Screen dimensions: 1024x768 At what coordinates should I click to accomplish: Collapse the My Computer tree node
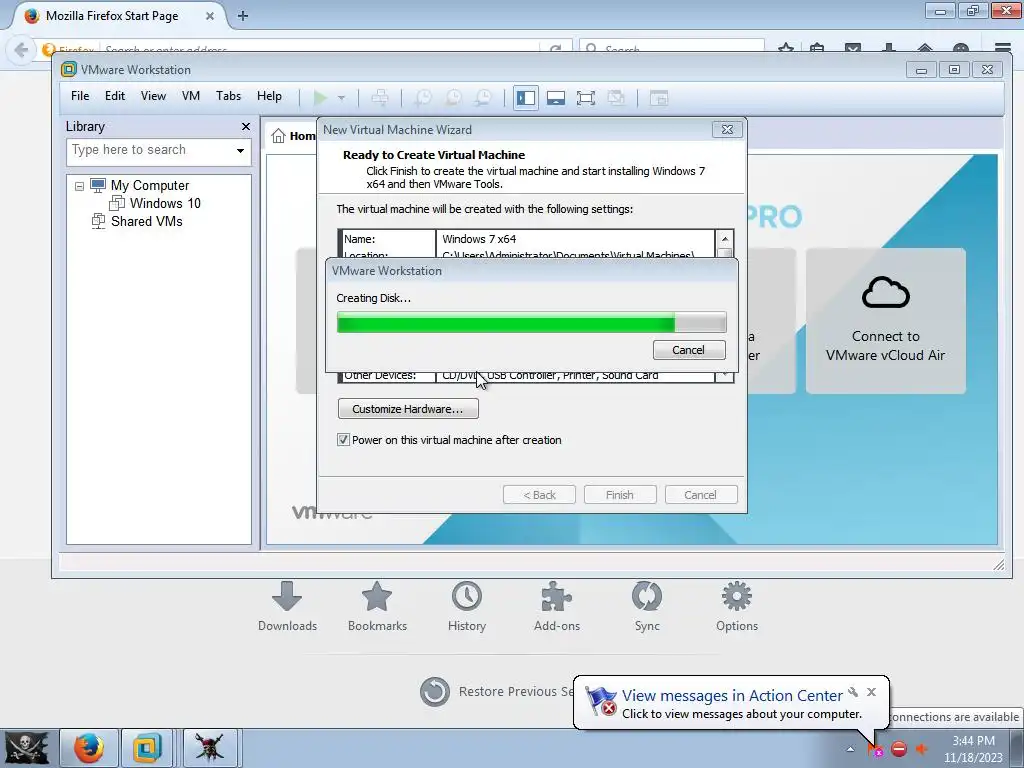[x=79, y=186]
